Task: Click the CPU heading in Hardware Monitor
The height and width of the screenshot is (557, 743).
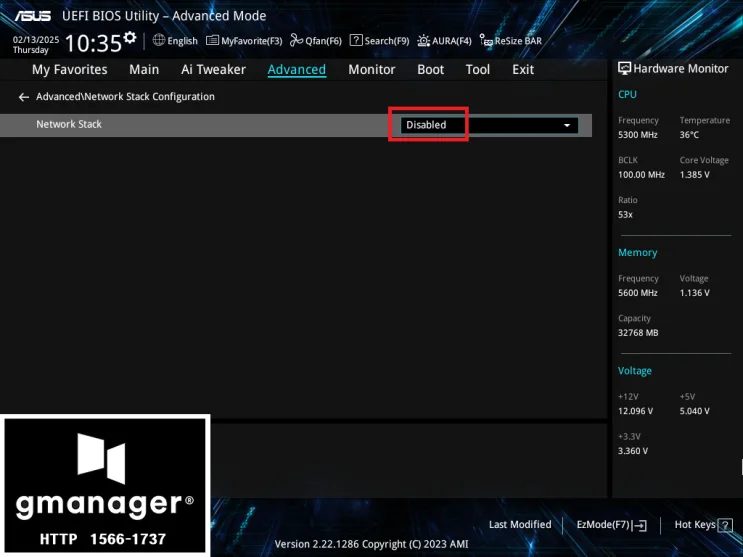Action: click(627, 94)
